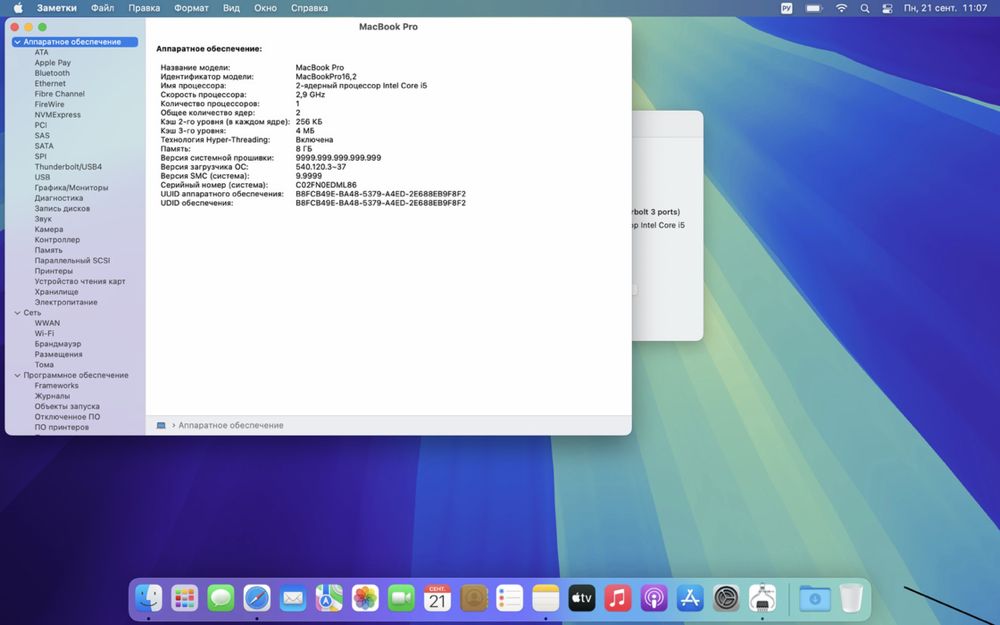Select Wi-Fi under Сеть in sidebar

(45, 334)
